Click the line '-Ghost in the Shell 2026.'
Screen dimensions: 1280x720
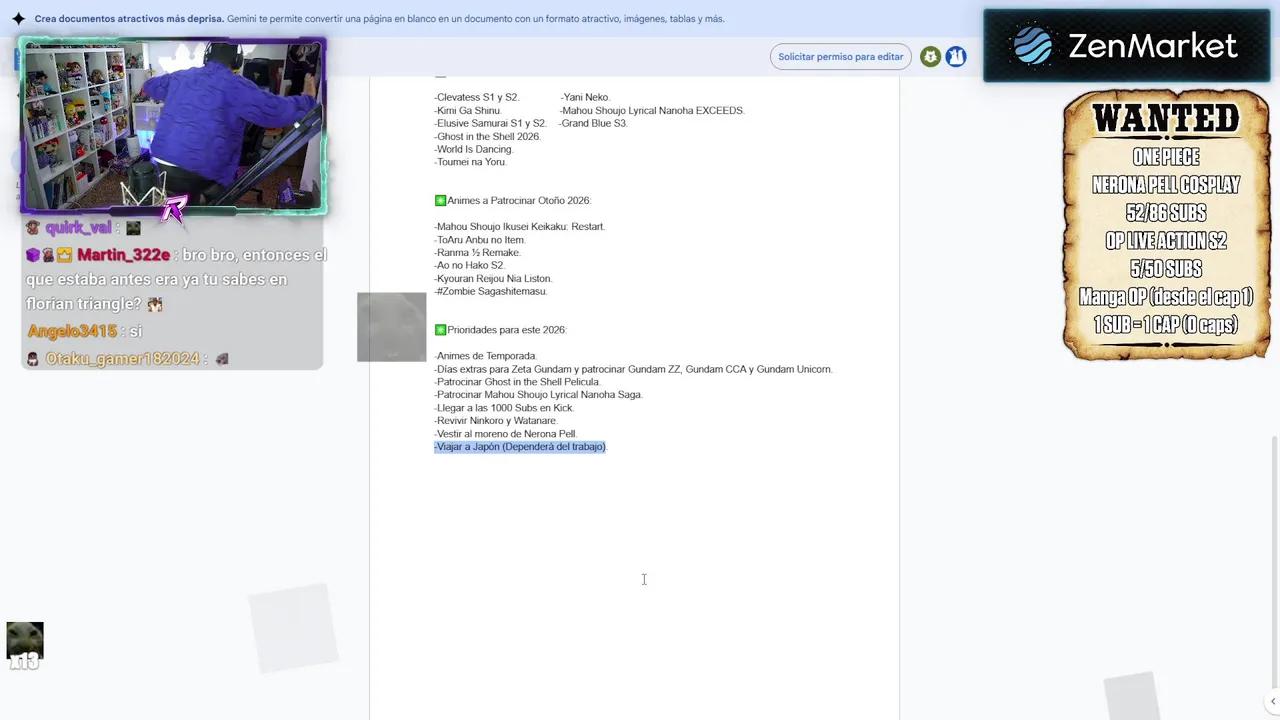pyautogui.click(x=488, y=137)
